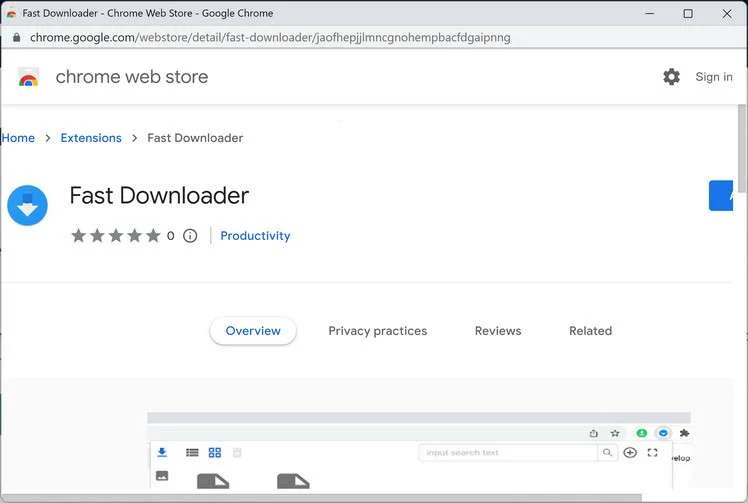Go to Extensions breadcrumb link

91,138
